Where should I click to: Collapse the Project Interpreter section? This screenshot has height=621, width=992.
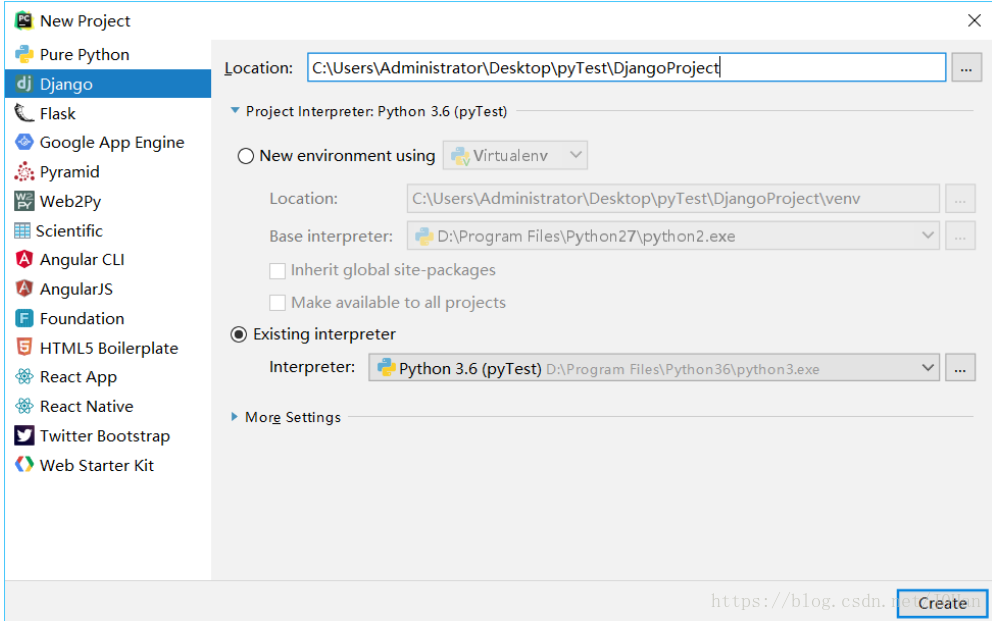235,111
